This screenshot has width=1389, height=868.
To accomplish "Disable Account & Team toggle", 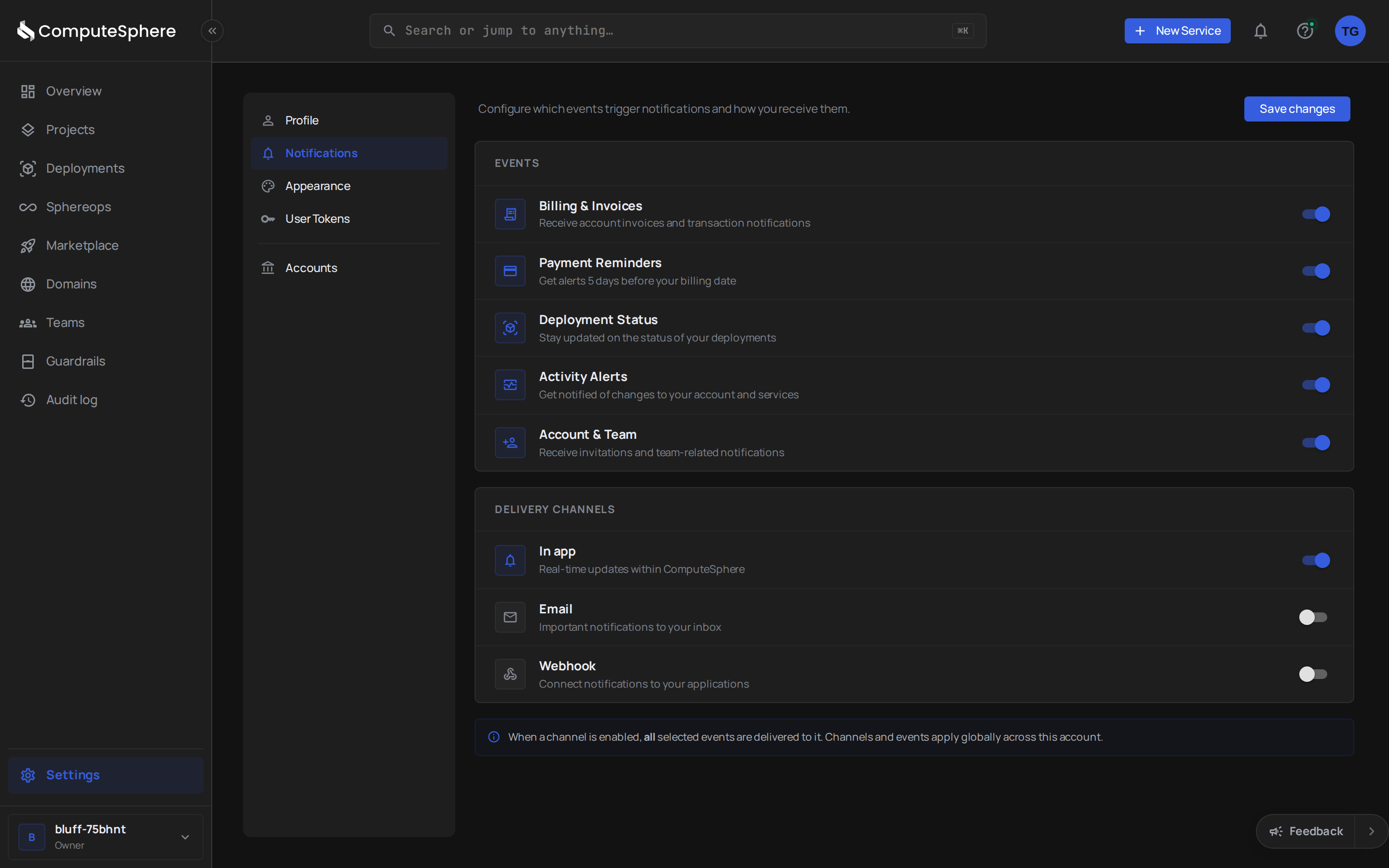I will pos(1316,443).
